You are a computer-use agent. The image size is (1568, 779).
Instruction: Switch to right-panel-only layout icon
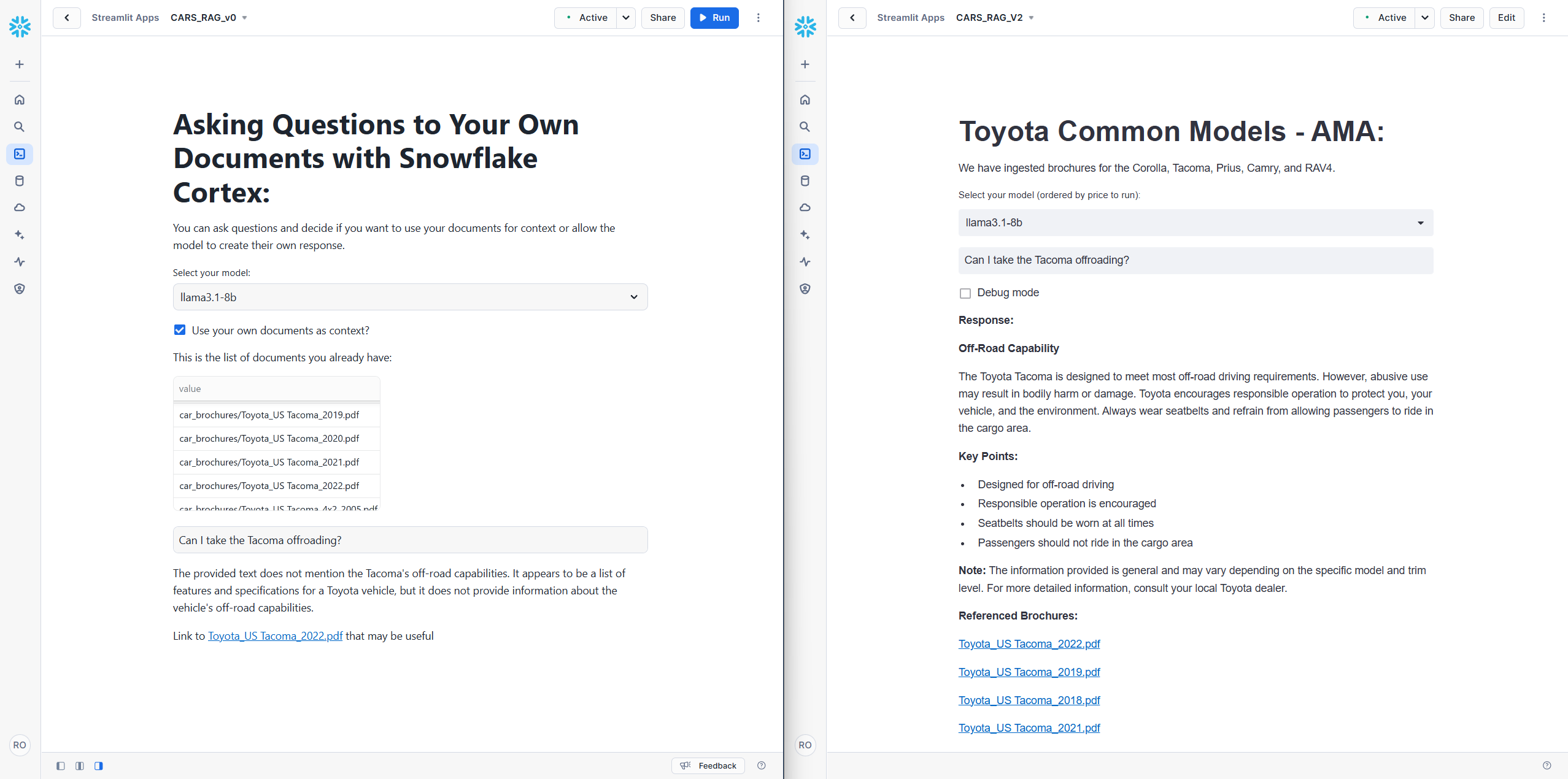tap(99, 766)
